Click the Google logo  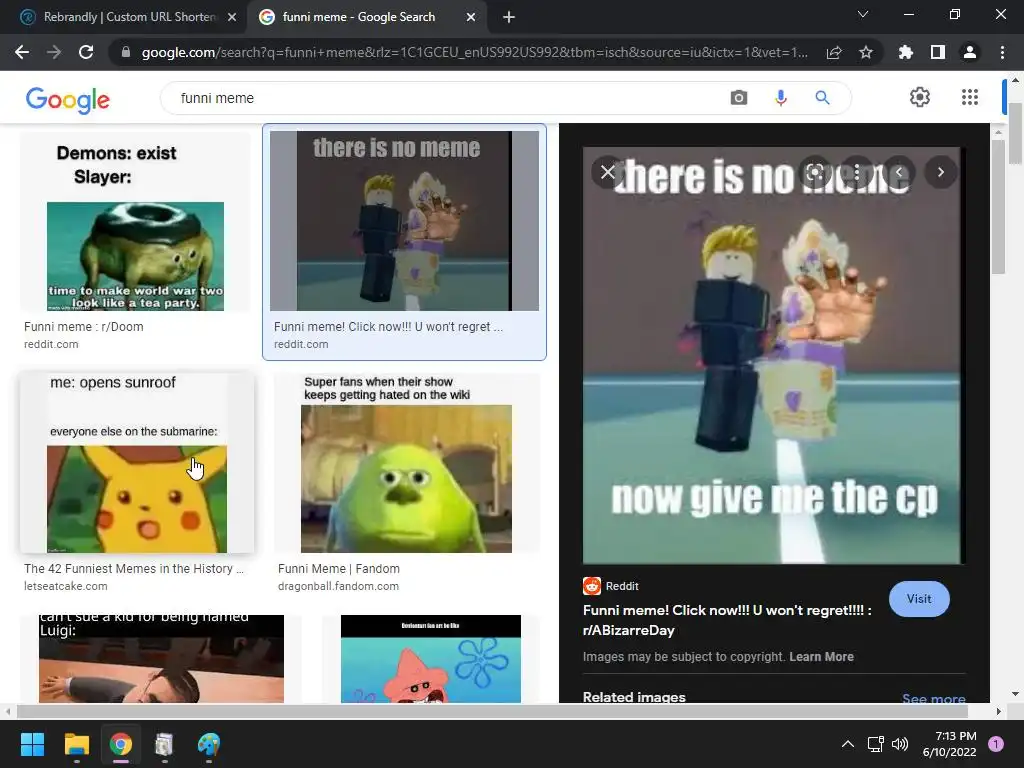pyautogui.click(x=67, y=99)
